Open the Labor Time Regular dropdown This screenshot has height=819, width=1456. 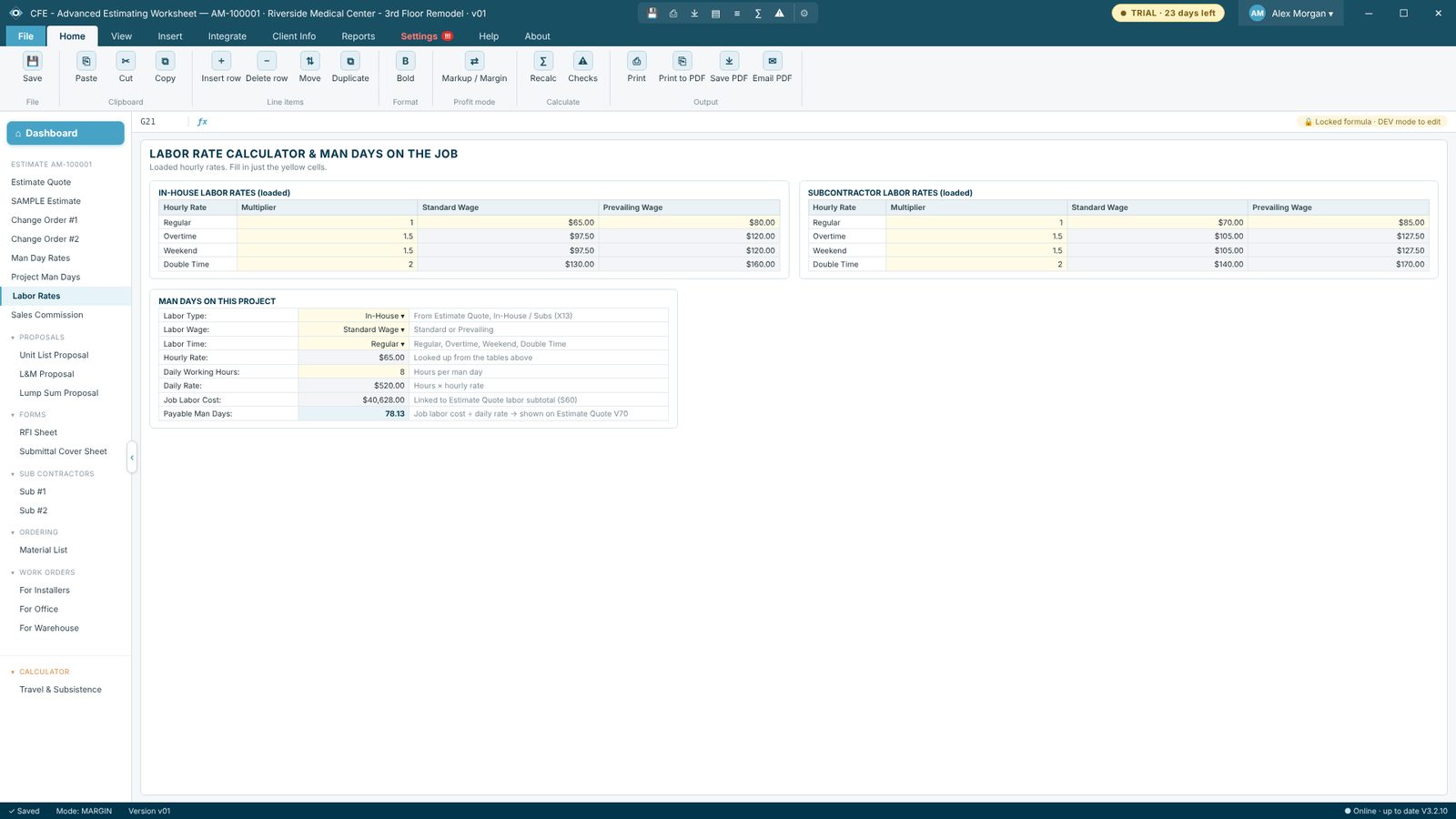click(353, 344)
